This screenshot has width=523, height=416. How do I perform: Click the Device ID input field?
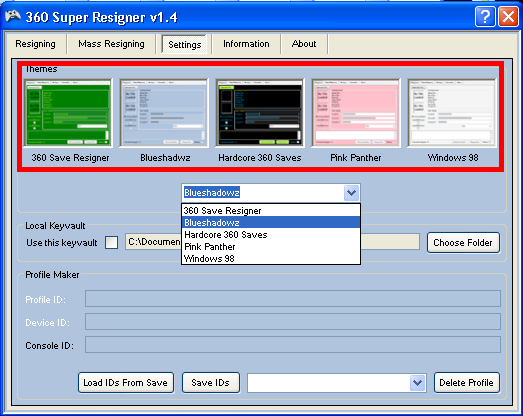293,322
